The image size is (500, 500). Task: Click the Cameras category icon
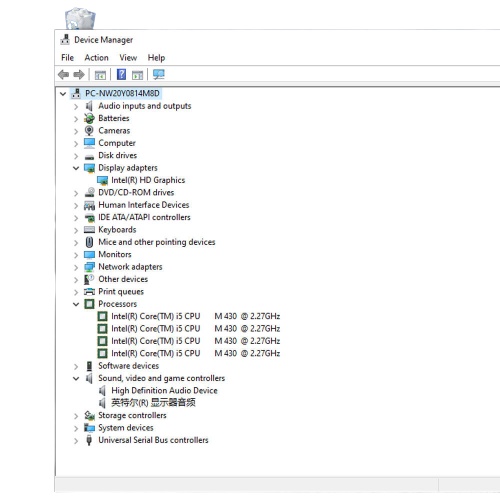coord(89,131)
